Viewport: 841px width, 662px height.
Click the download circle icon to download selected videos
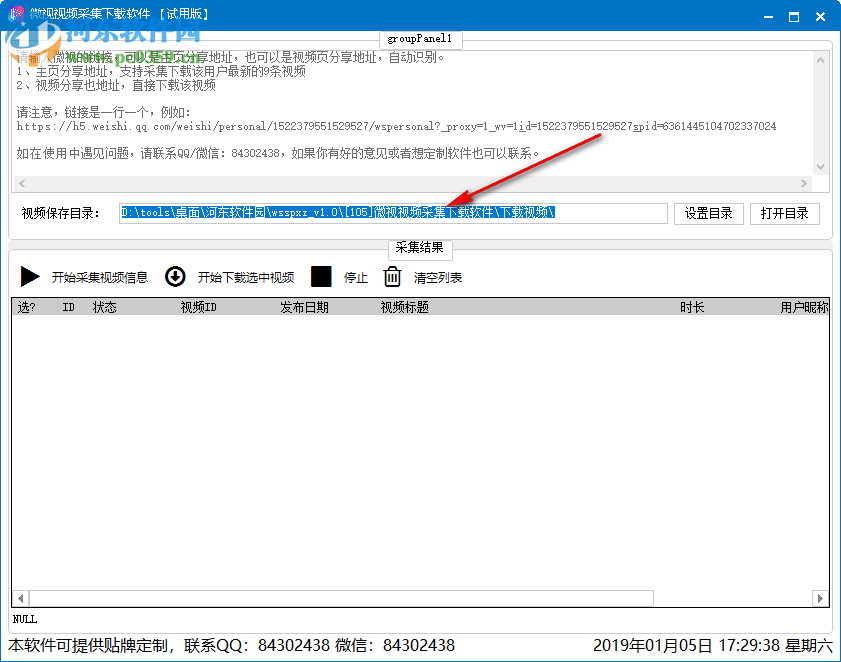coord(173,277)
